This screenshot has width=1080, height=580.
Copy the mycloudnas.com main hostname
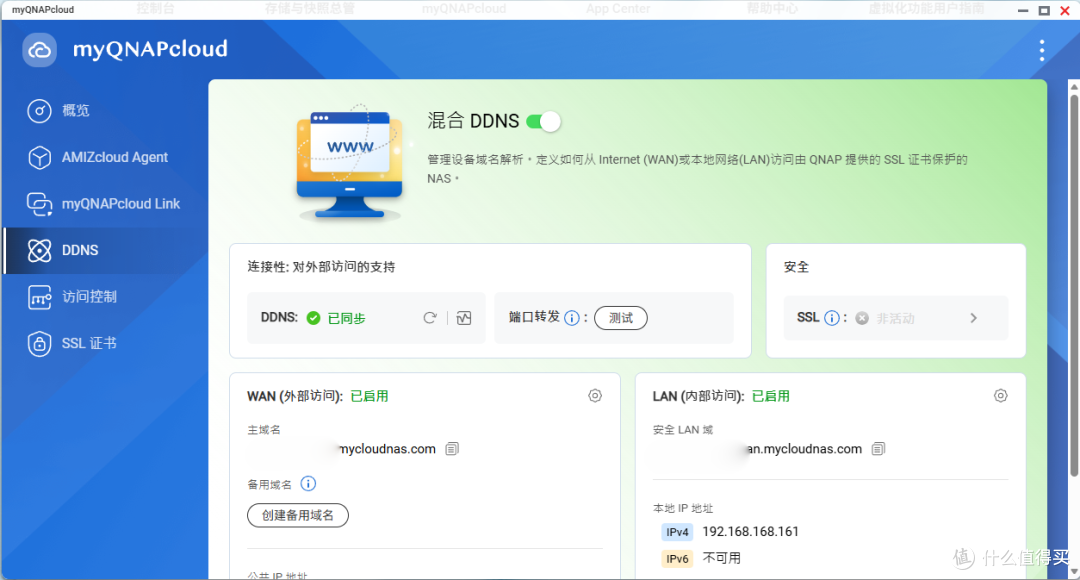pos(452,449)
